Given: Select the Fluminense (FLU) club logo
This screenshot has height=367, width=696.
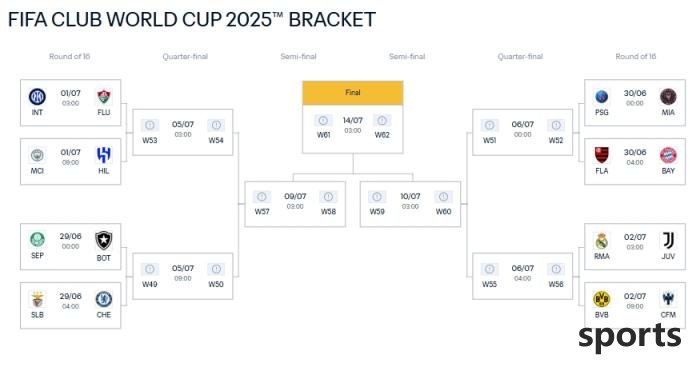Looking at the screenshot, I should 103,96.
